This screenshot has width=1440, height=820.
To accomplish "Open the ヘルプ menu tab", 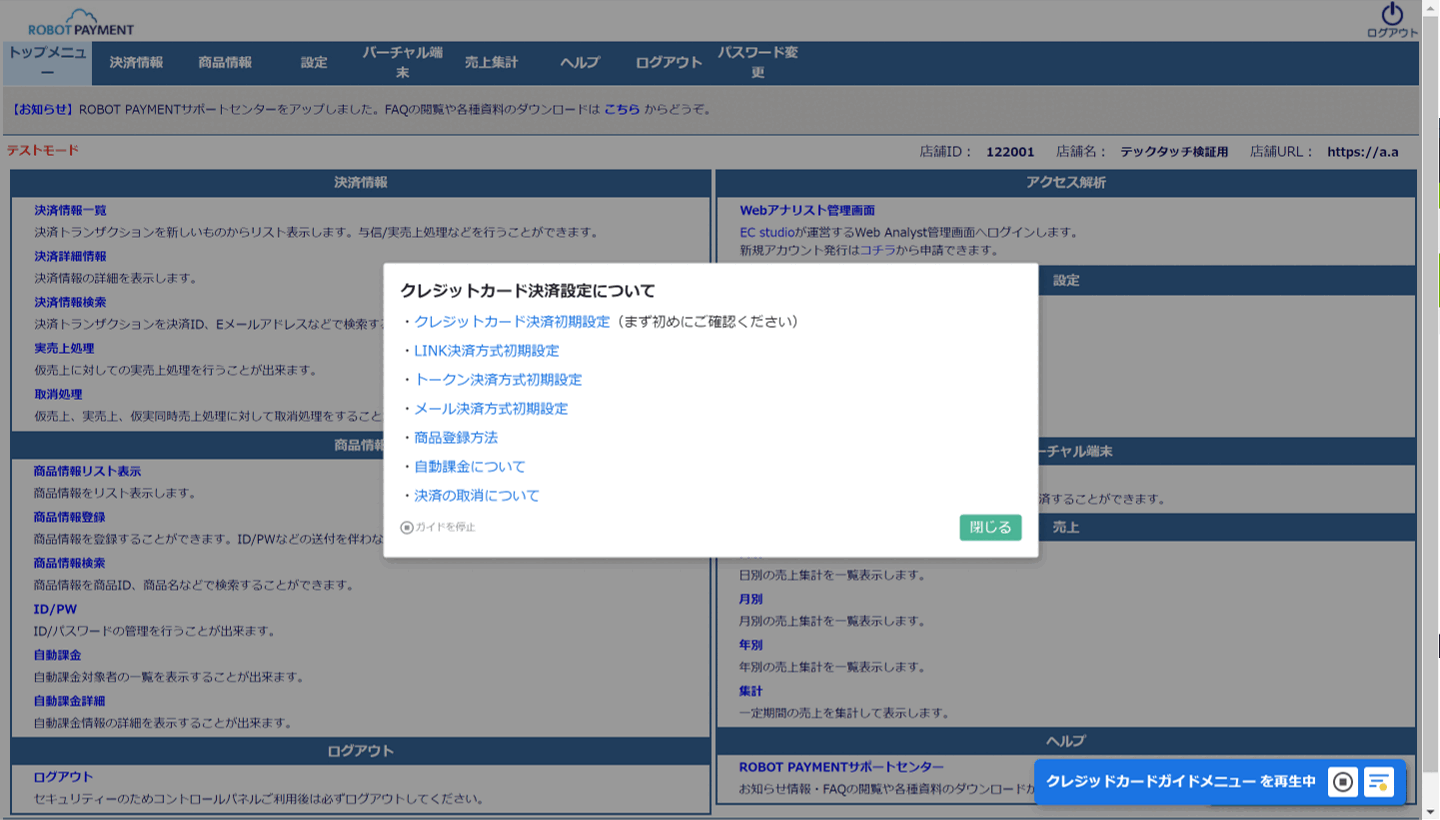I will click(x=579, y=62).
